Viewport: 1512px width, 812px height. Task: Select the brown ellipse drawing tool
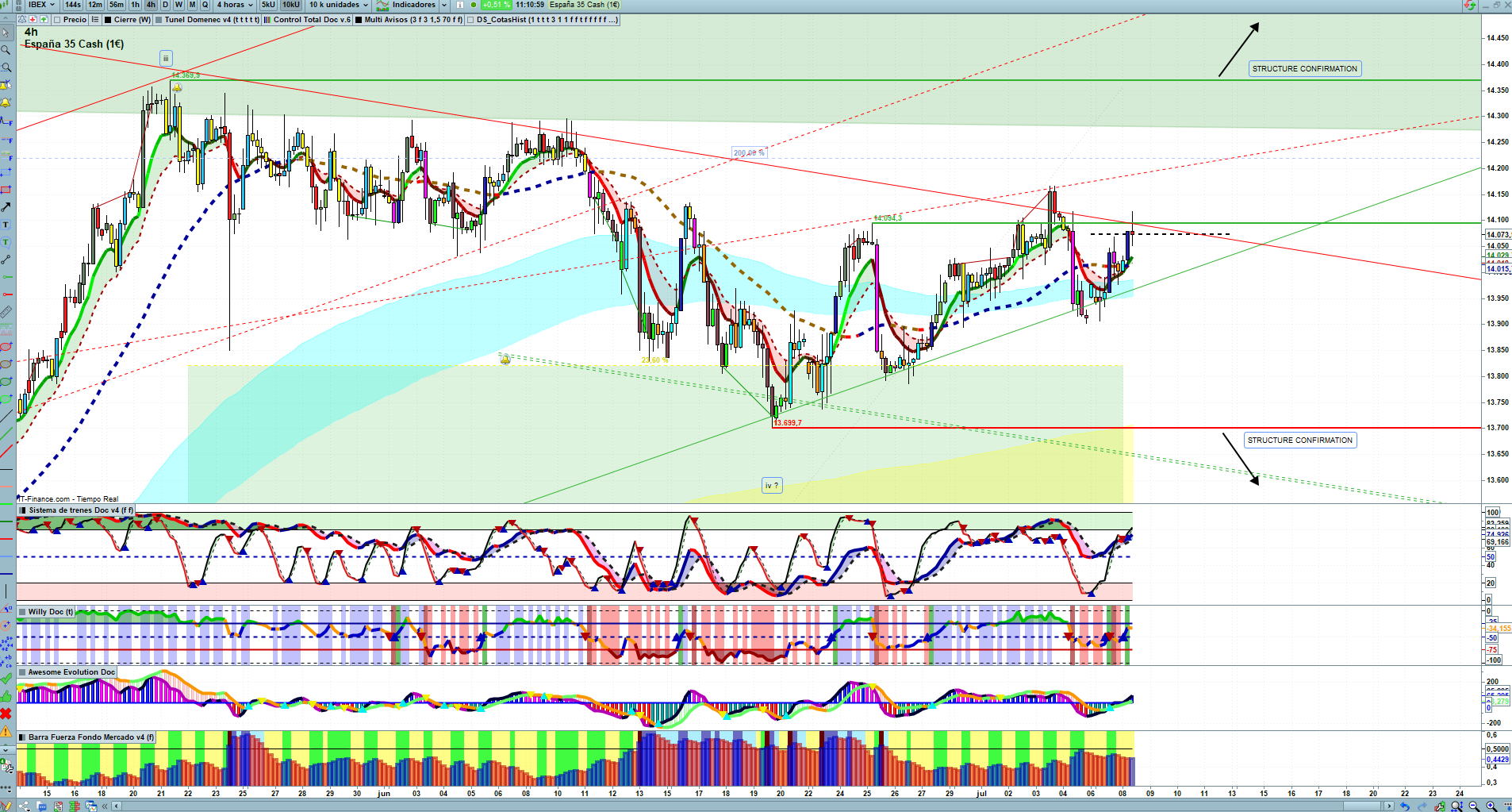pos(6,364)
